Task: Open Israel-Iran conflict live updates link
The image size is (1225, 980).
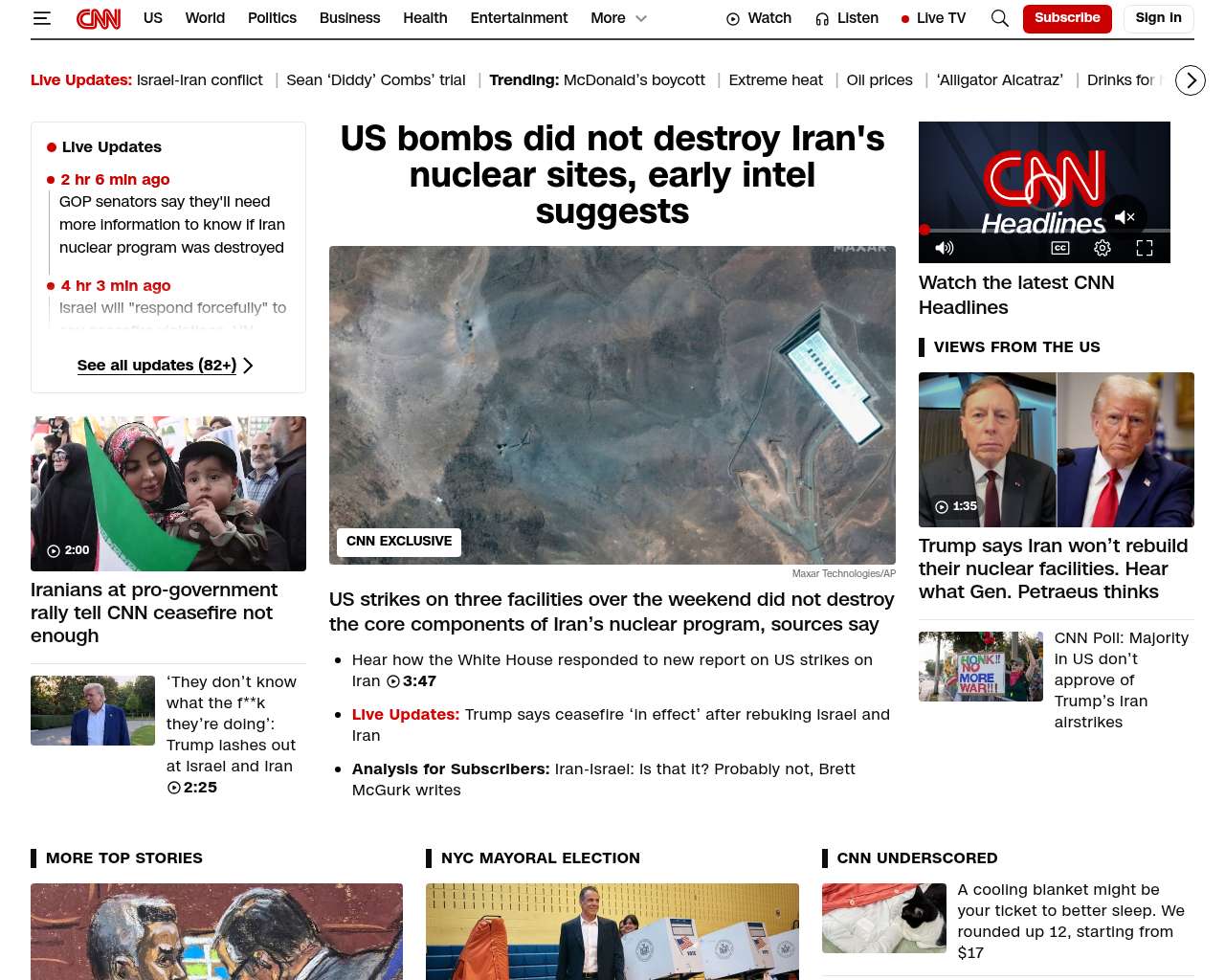Action: click(x=200, y=80)
